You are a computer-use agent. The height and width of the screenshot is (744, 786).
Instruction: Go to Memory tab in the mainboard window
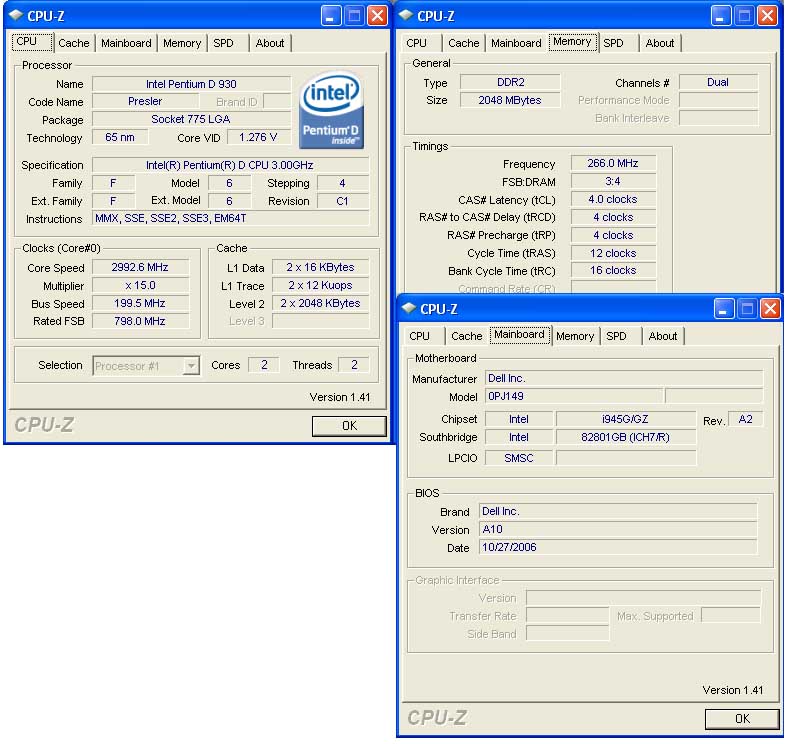pos(575,336)
